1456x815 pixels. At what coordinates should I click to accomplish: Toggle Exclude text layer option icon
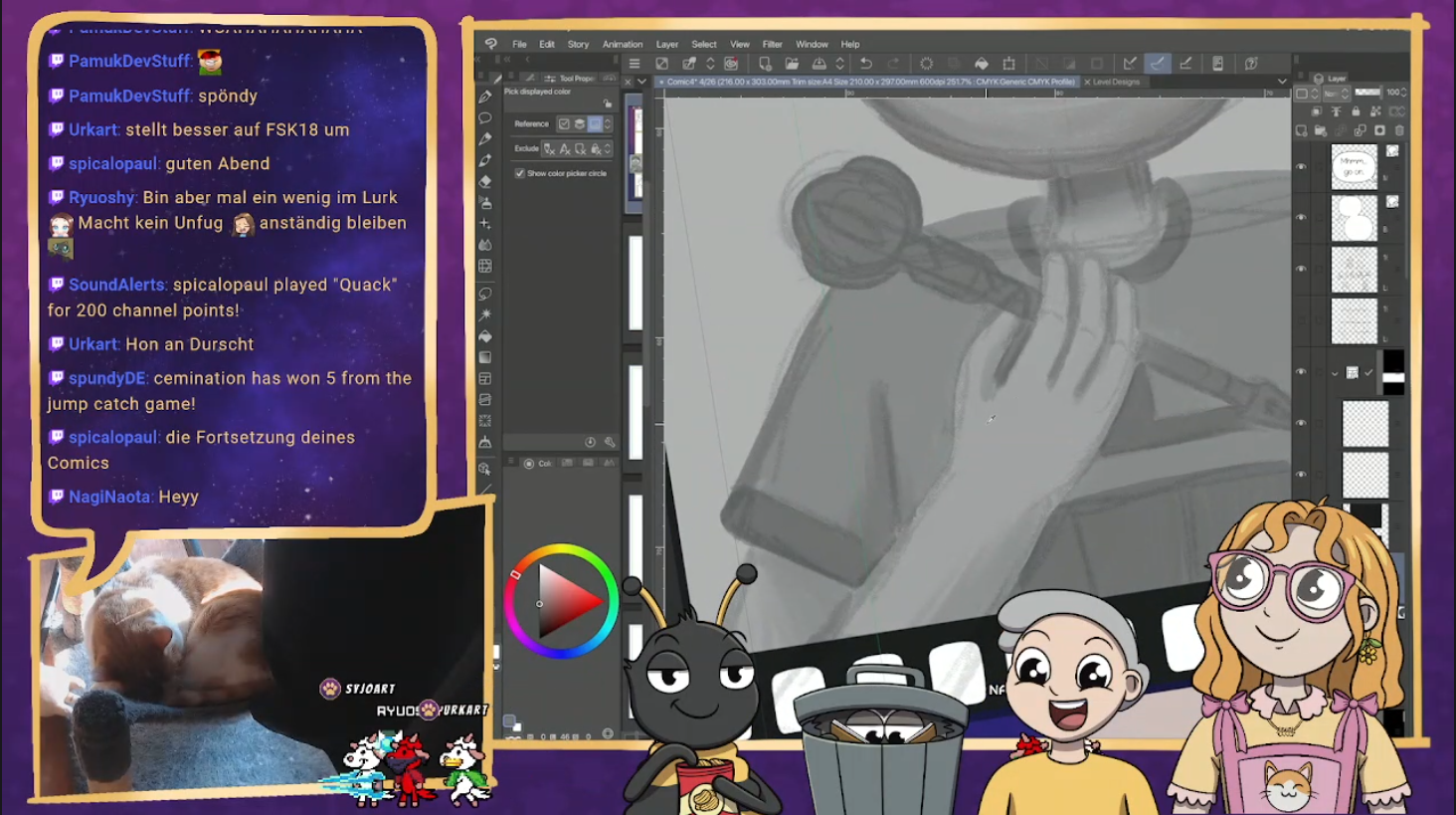(x=565, y=148)
